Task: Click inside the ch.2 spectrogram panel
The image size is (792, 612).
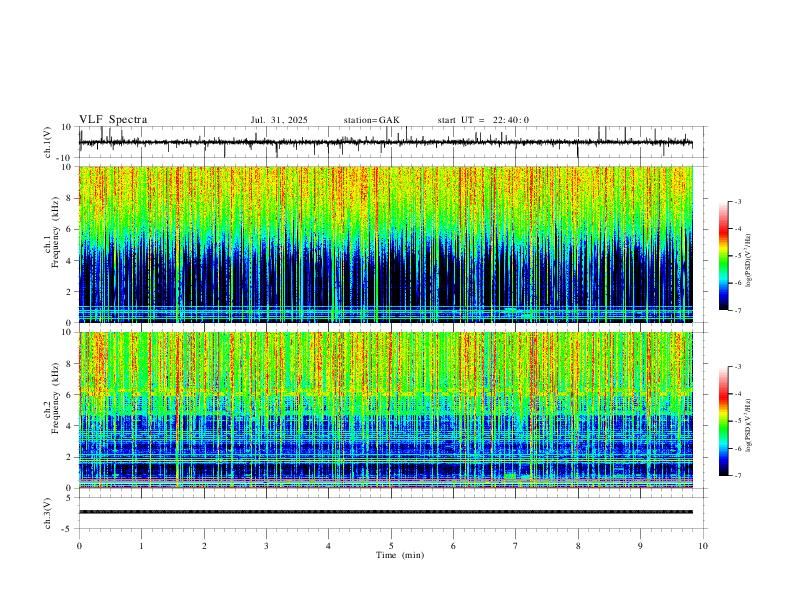Action: (x=385, y=410)
